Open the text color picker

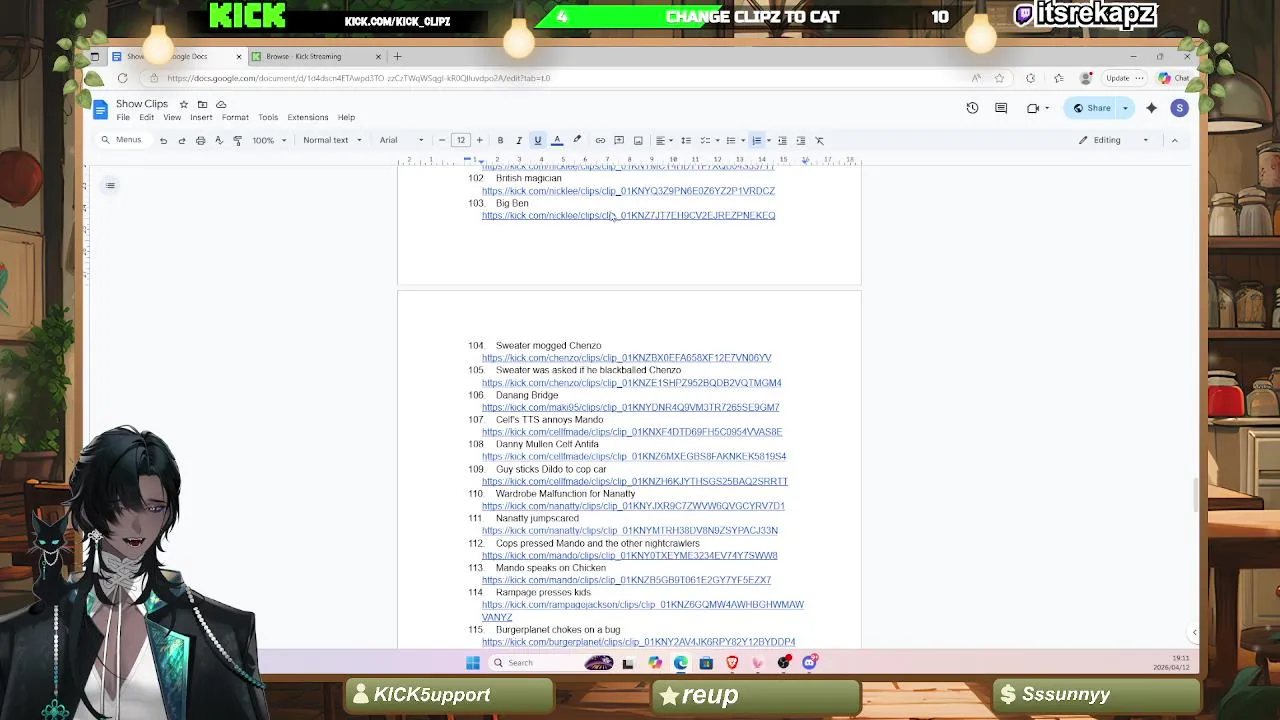(x=557, y=140)
